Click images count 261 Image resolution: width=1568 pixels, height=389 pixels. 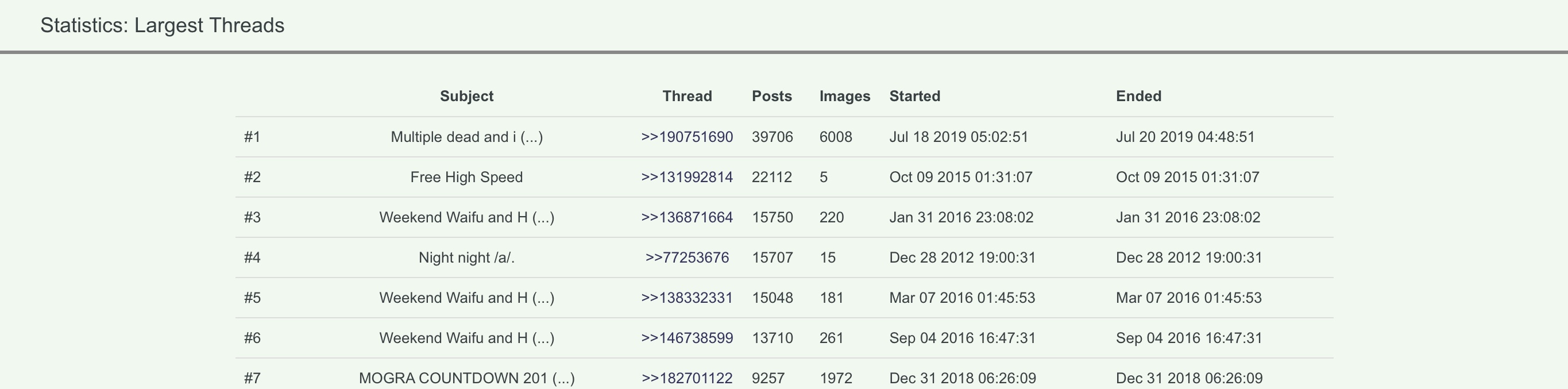(x=832, y=338)
